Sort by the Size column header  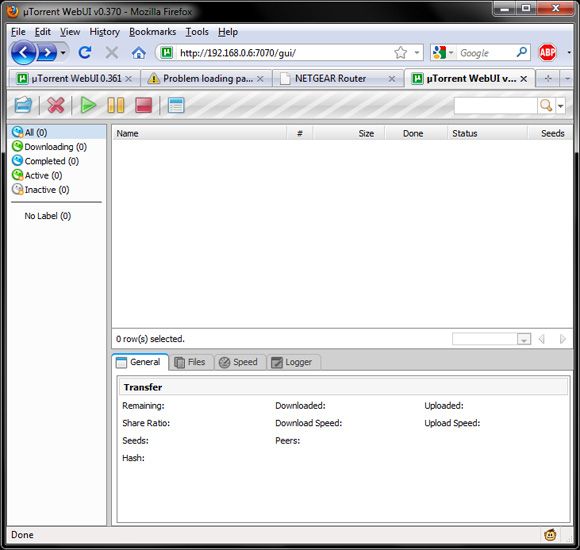[349, 134]
